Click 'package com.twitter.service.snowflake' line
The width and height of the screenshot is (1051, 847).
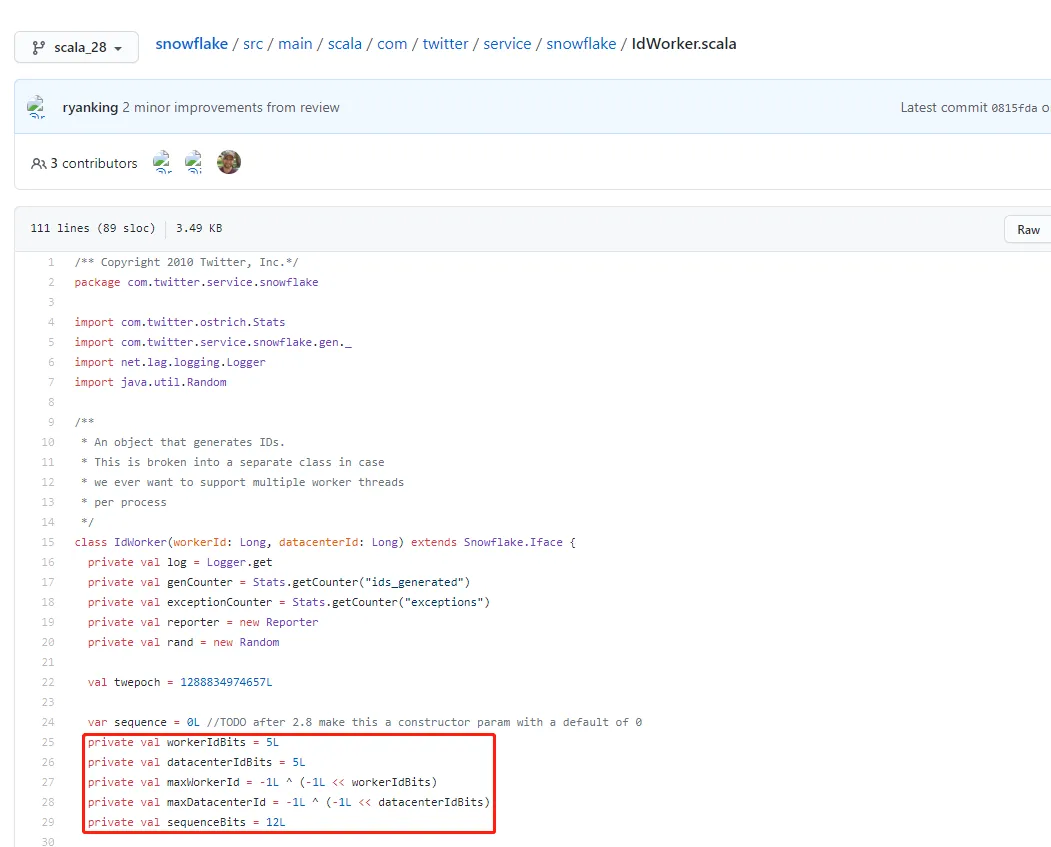pyautogui.click(x=196, y=283)
